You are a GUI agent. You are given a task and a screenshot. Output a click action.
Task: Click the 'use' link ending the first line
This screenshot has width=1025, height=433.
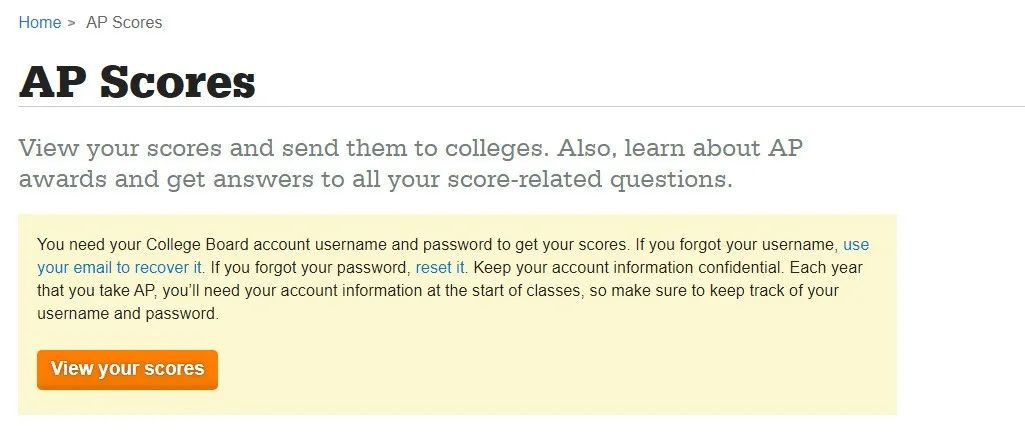click(x=856, y=245)
